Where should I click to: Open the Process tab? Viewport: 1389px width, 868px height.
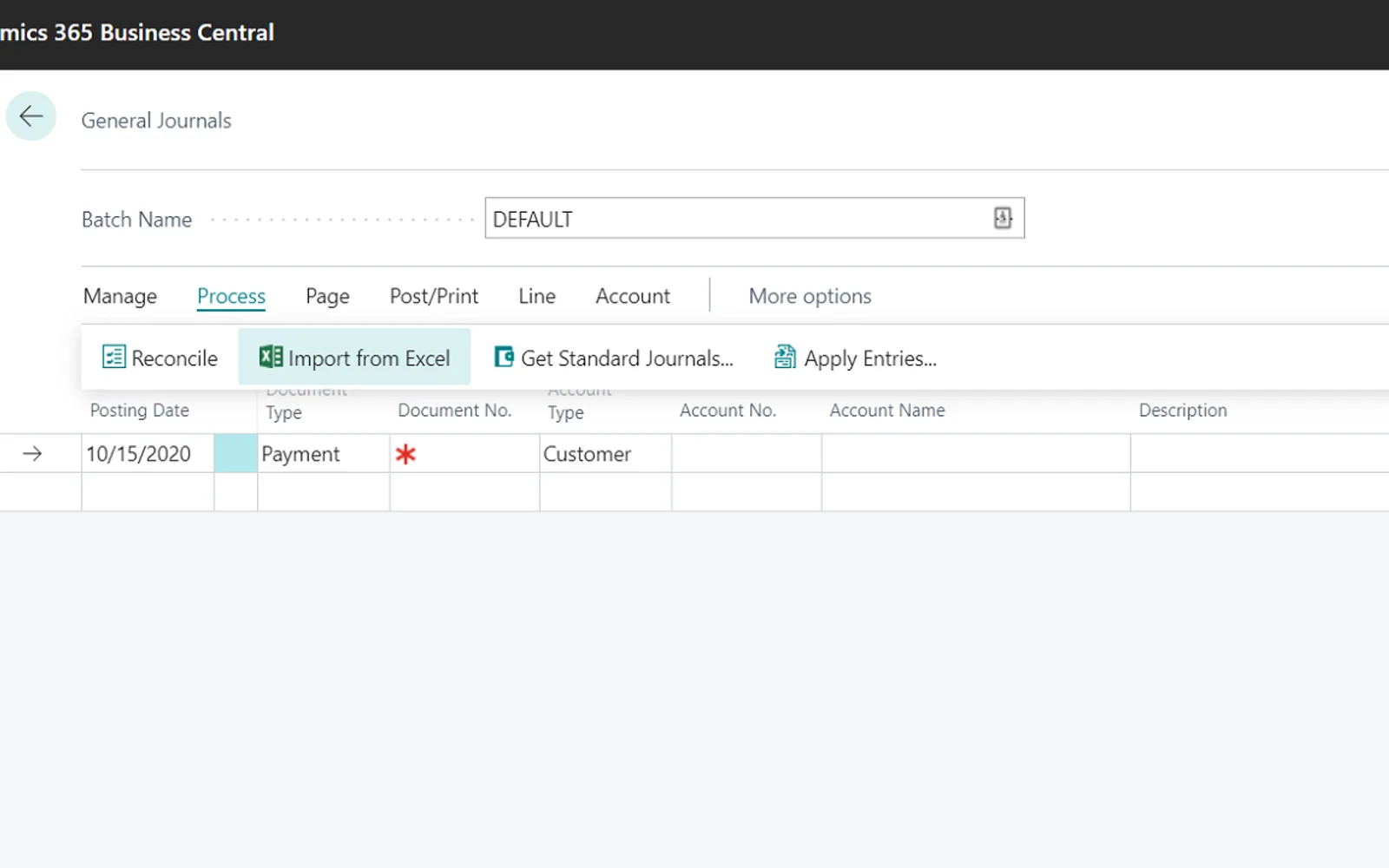[231, 296]
